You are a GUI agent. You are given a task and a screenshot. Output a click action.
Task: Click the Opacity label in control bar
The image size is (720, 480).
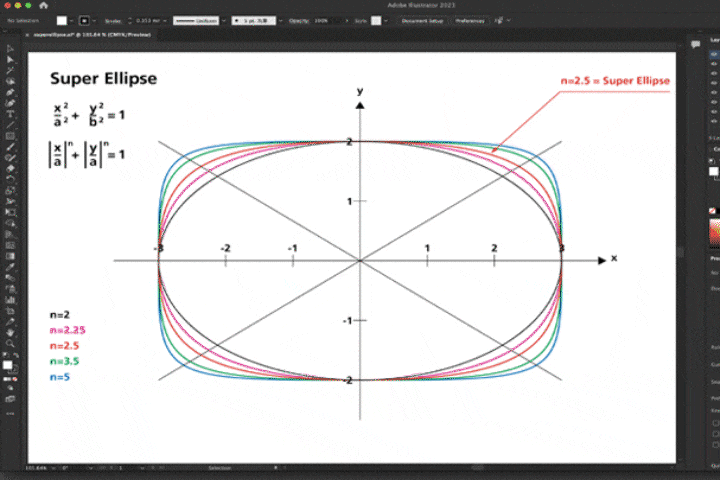tap(298, 21)
